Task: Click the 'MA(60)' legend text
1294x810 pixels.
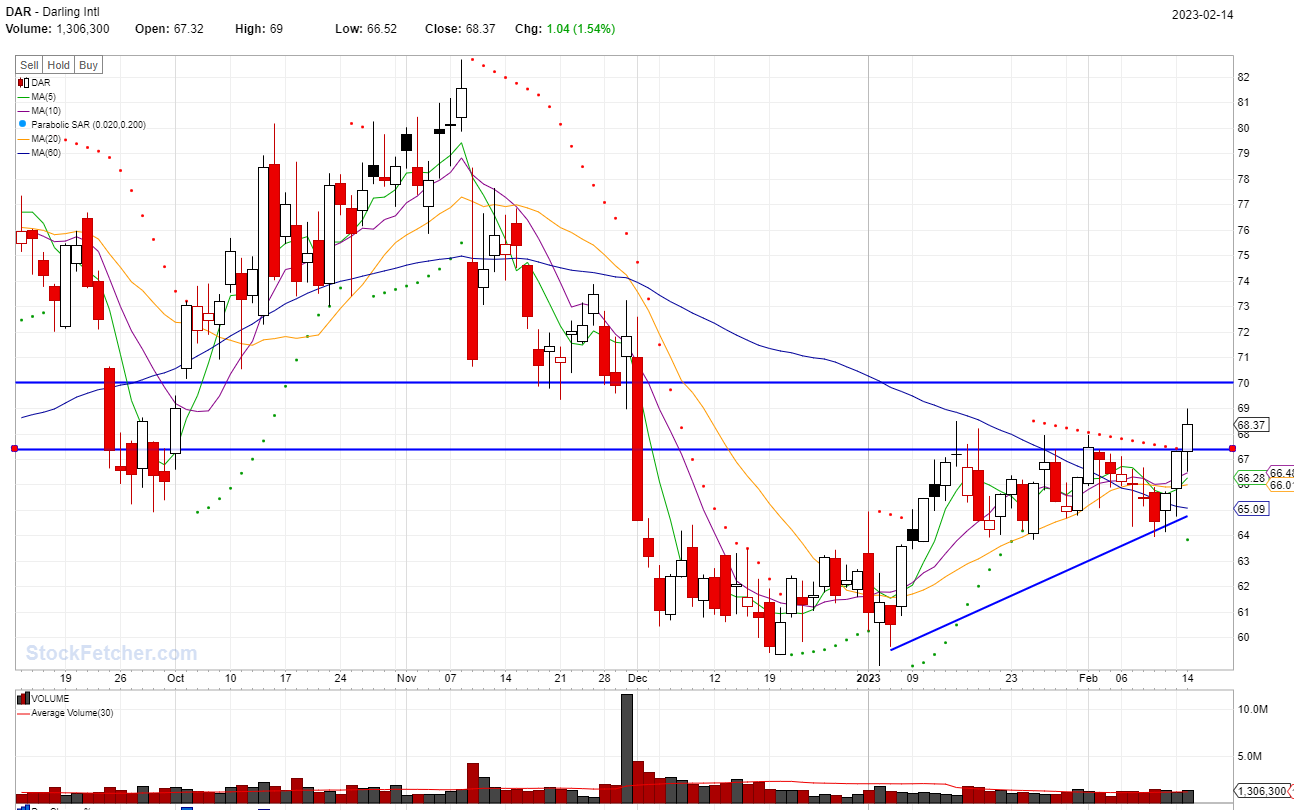Action: (x=46, y=152)
